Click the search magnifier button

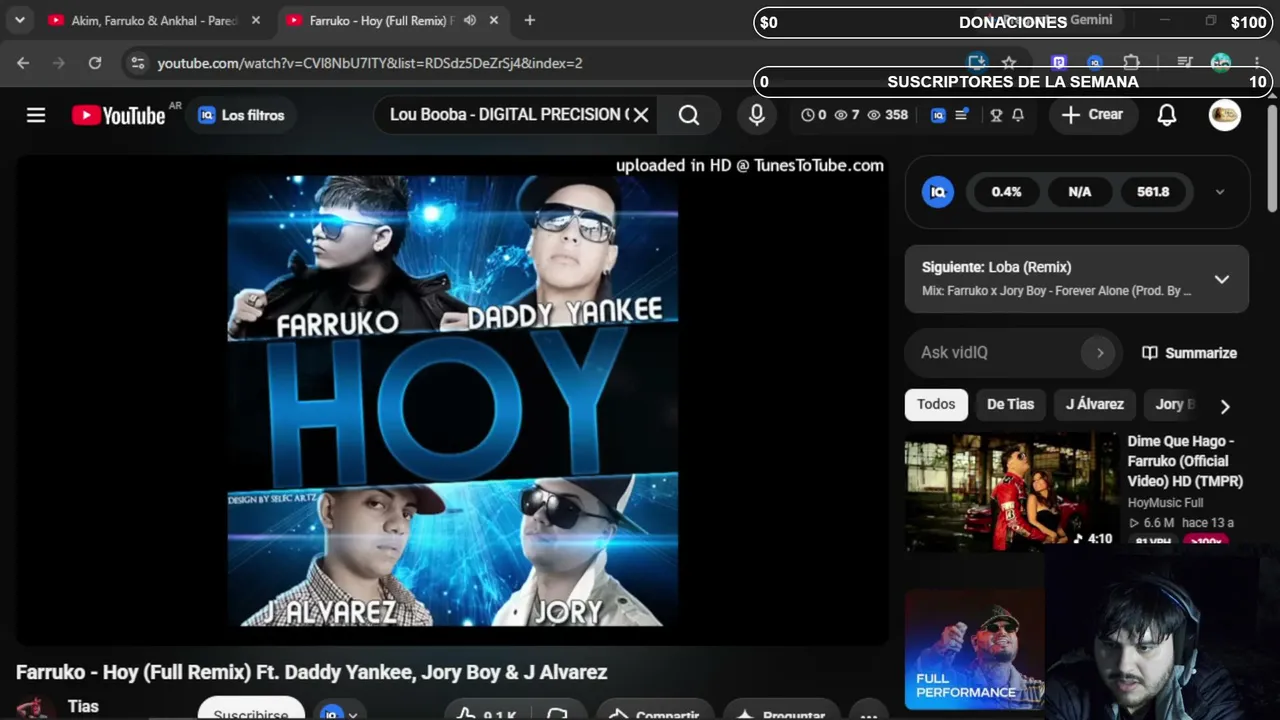coord(689,115)
